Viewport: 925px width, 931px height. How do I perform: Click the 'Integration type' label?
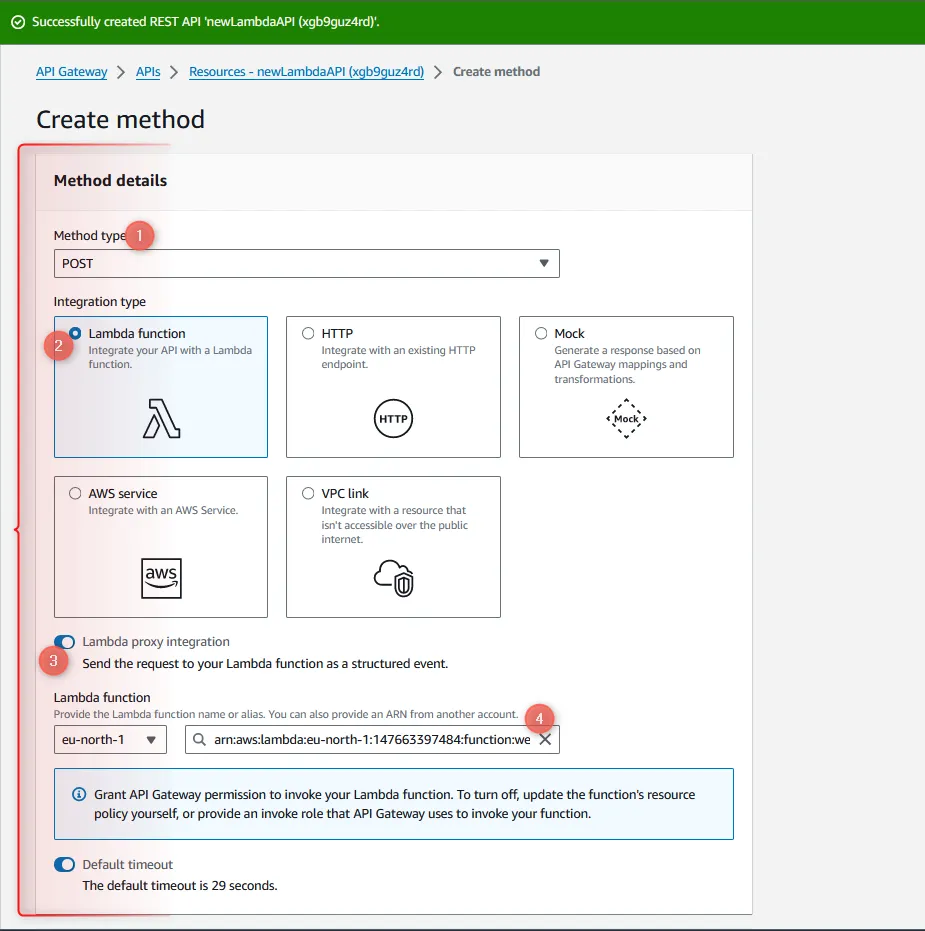[x=100, y=302]
